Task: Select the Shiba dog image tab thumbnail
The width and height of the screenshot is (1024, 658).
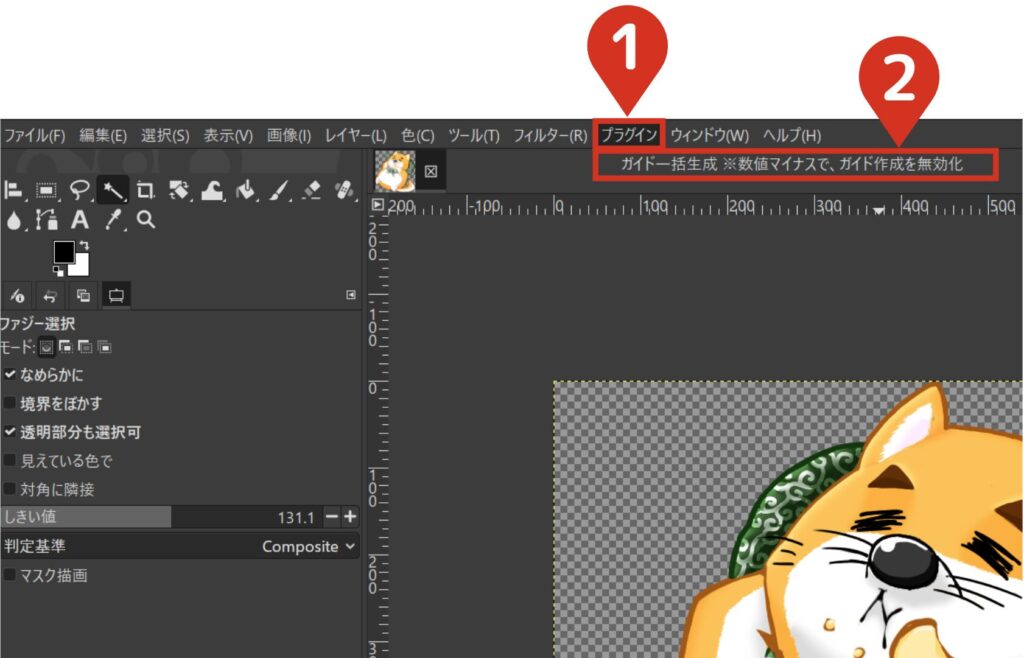Action: (394, 170)
